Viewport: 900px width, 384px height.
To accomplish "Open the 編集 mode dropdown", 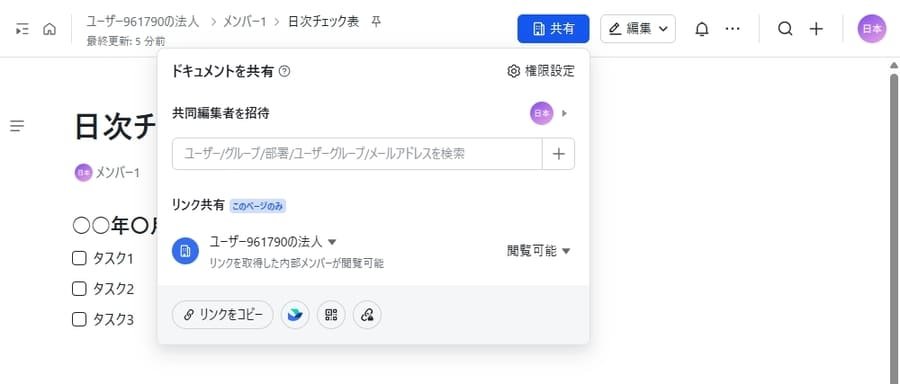I will tap(638, 29).
